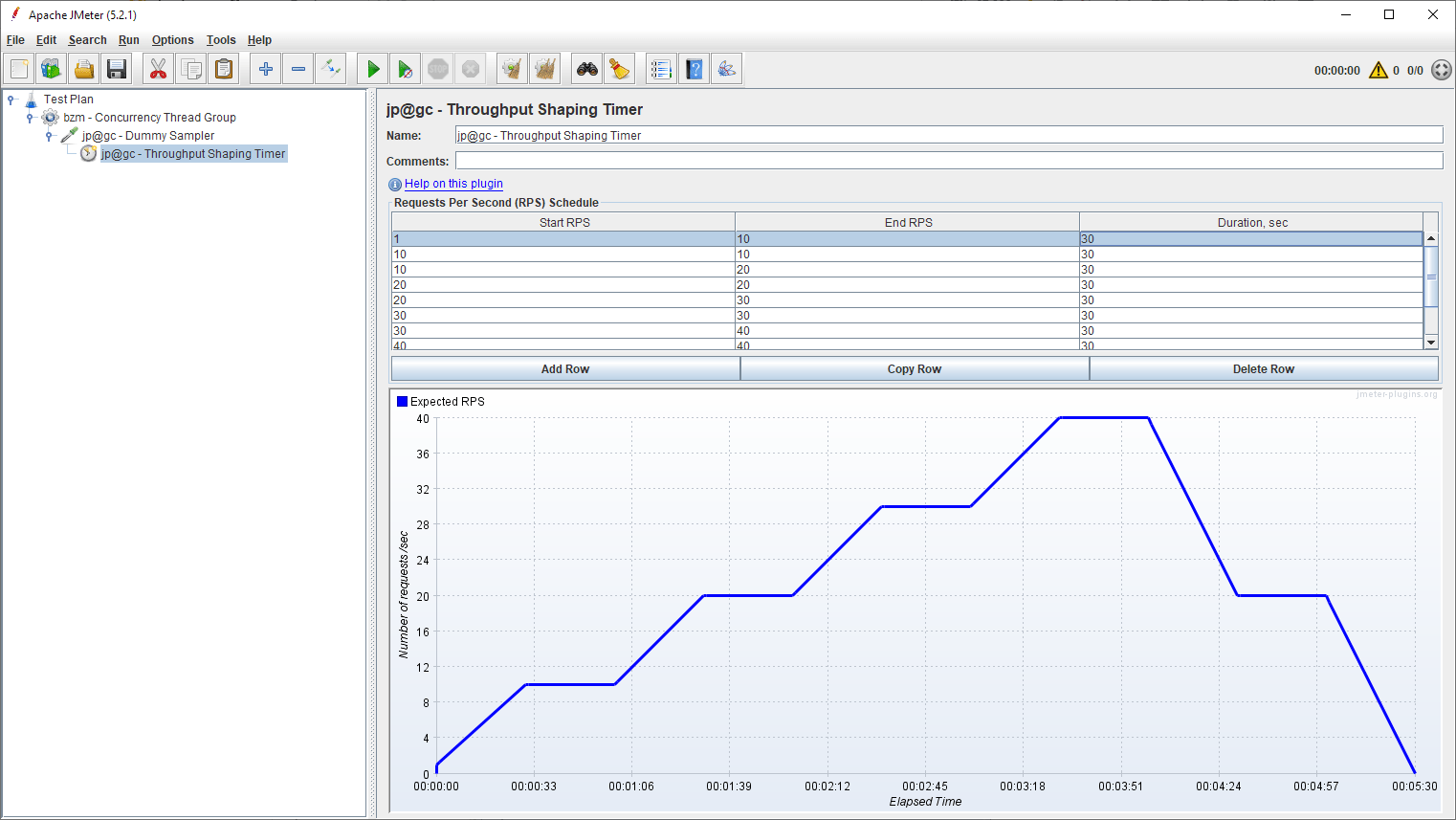Collapse the Test Plan tree node
Screen dimensions: 1456x820
[11, 99]
